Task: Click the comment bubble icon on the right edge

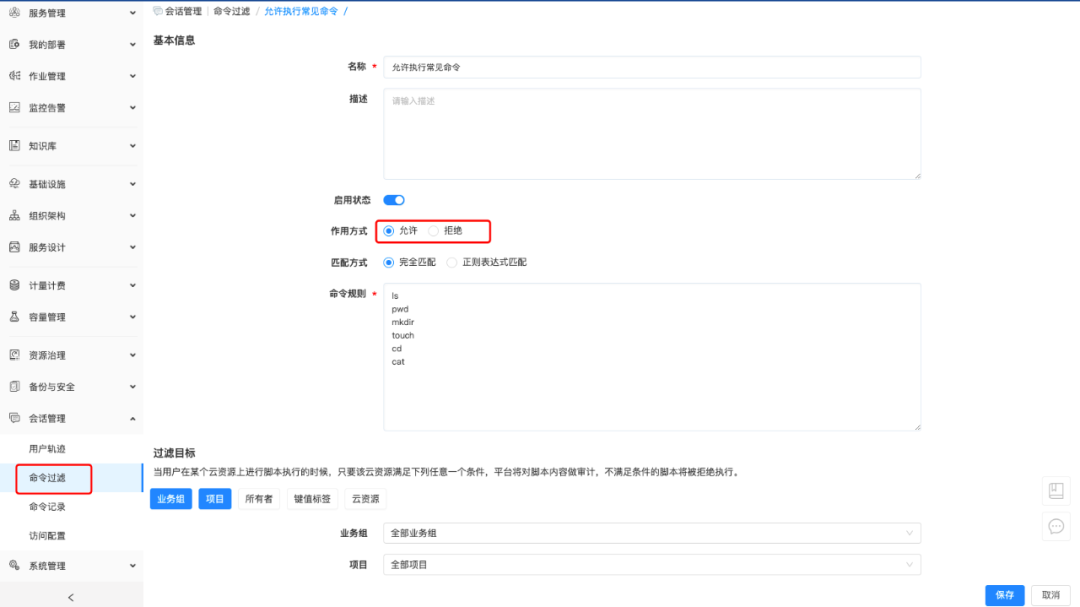Action: (1056, 526)
